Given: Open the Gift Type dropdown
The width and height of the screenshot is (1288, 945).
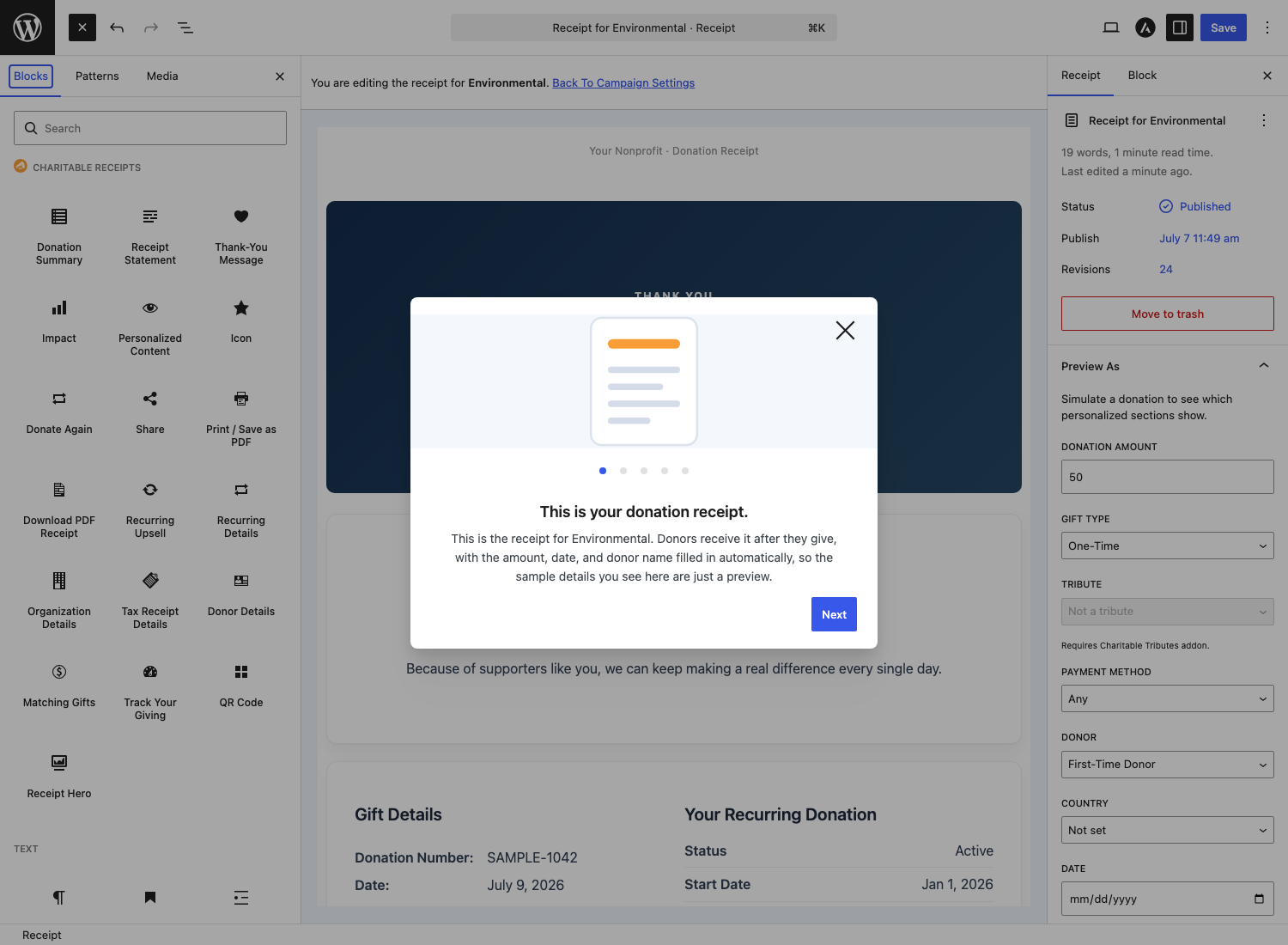Looking at the screenshot, I should click(1168, 546).
